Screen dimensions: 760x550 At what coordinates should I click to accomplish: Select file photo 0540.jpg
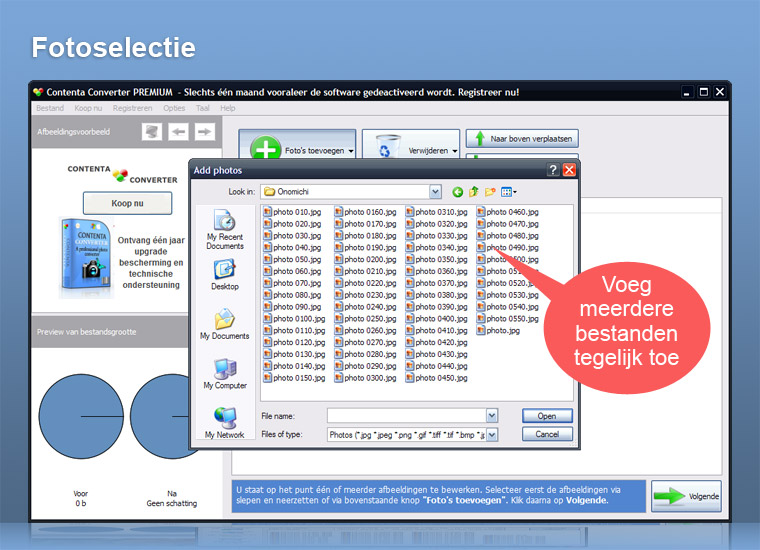[x=507, y=307]
